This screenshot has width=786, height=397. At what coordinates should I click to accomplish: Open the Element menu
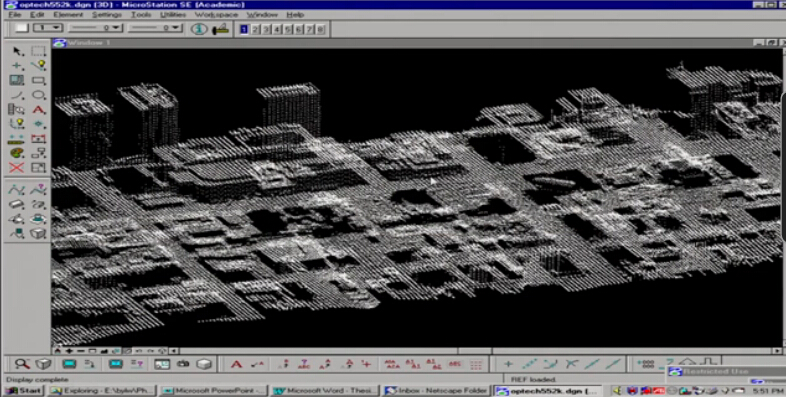pyautogui.click(x=68, y=15)
